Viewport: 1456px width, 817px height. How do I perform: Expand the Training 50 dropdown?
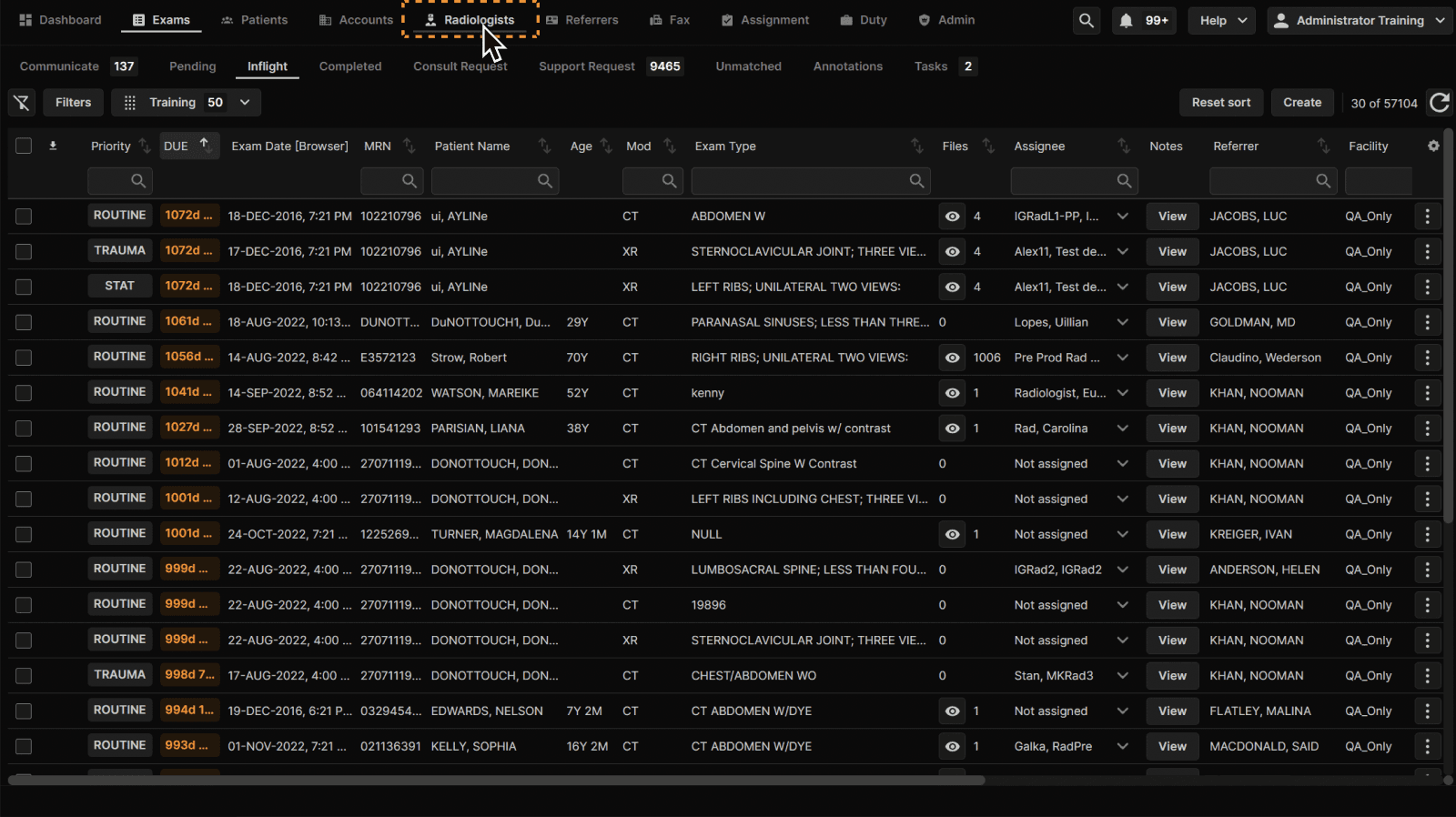pyautogui.click(x=186, y=103)
